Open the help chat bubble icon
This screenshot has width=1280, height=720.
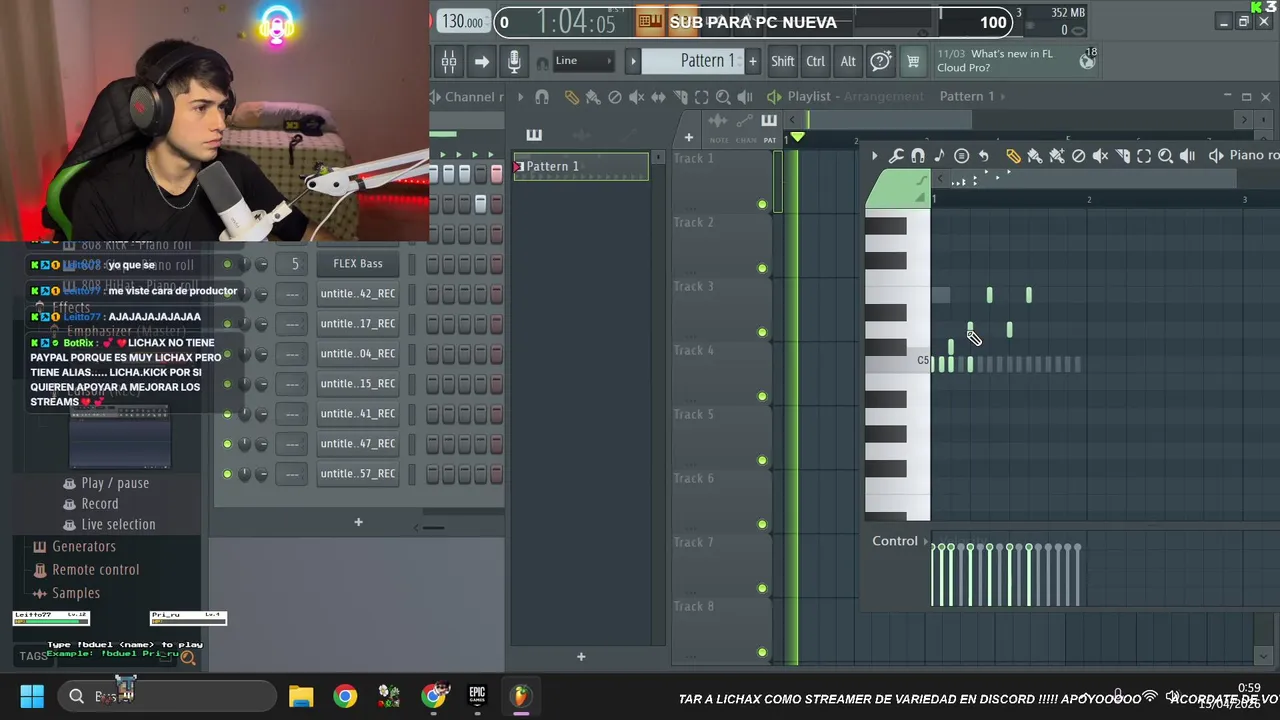point(880,61)
